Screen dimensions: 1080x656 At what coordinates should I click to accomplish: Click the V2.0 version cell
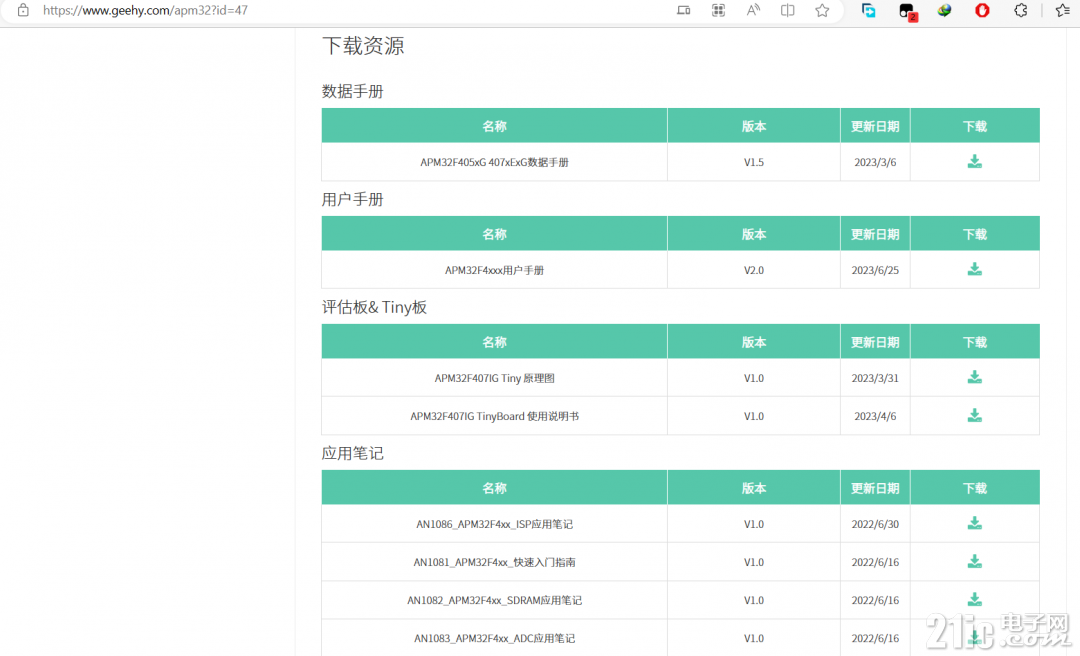[x=754, y=270]
